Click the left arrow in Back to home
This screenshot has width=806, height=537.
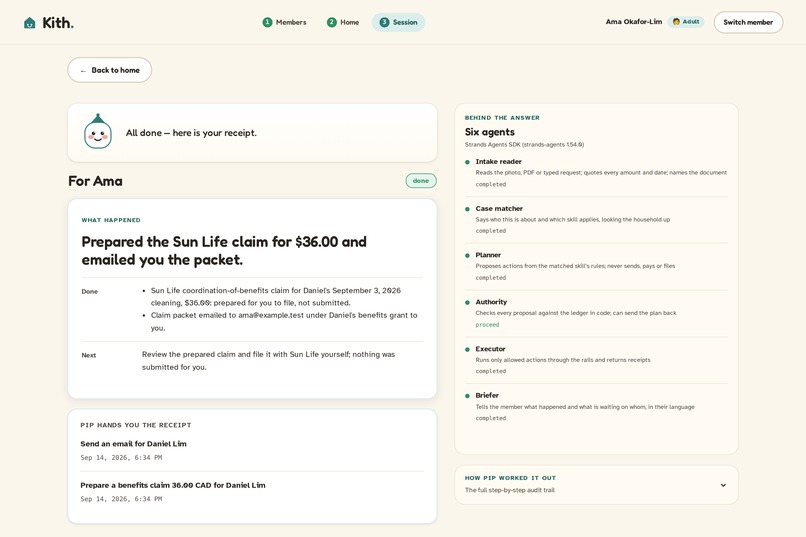coord(83,71)
